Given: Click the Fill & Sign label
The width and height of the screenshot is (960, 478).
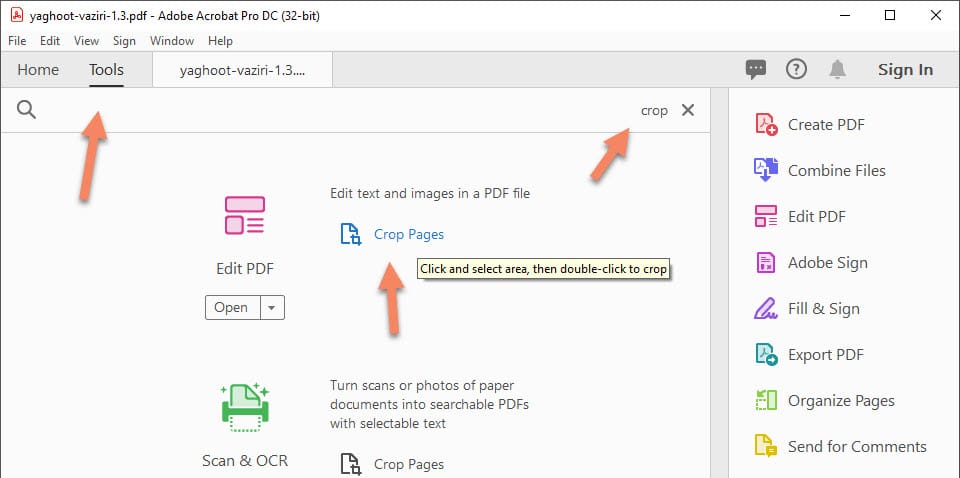Looking at the screenshot, I should coord(823,308).
